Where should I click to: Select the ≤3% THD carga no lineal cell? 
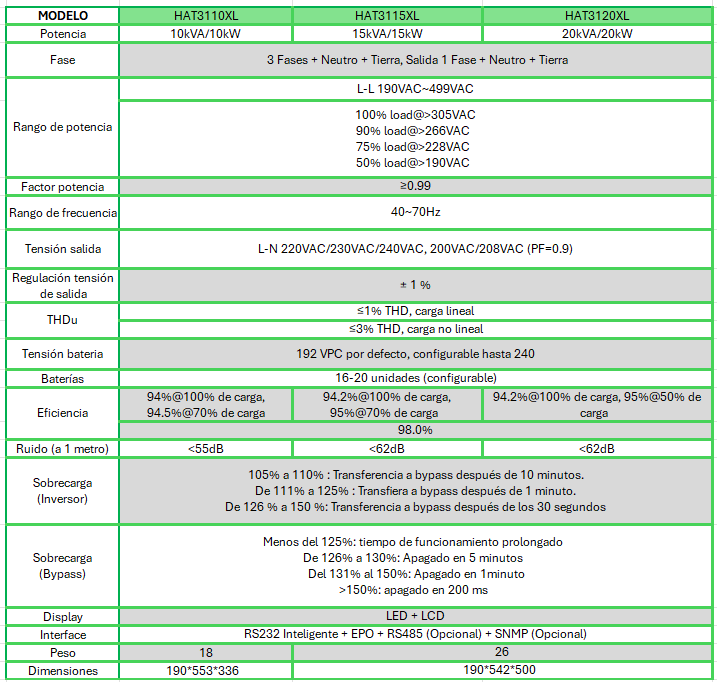414,328
